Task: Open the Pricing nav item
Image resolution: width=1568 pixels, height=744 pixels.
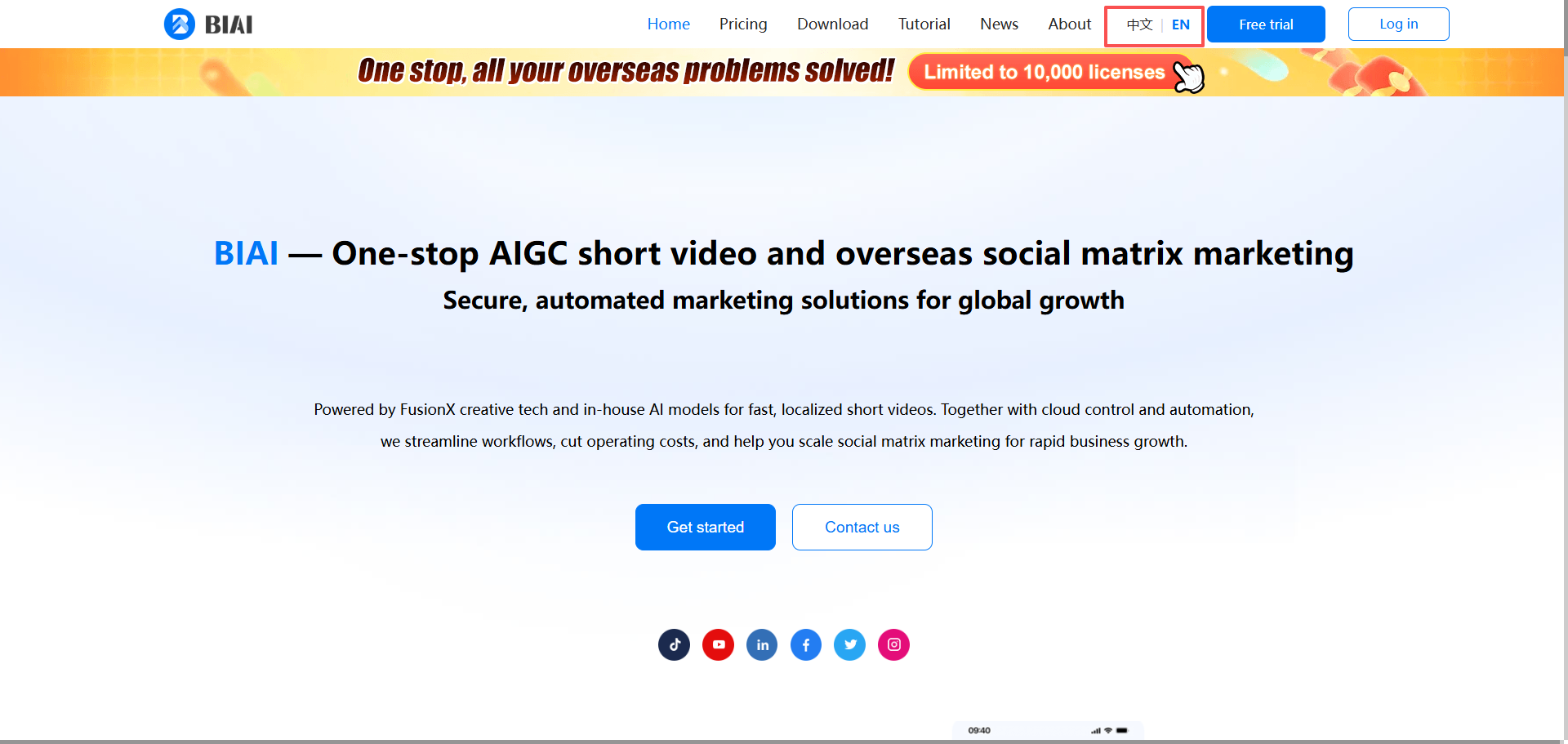Action: pos(743,25)
